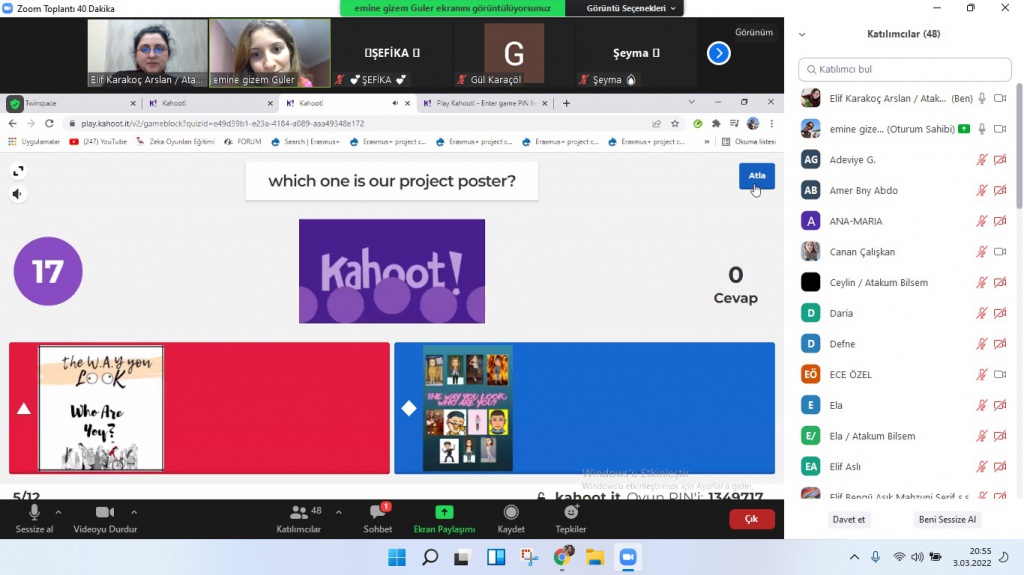Switch to Play Kahoot! Enter game PIN tab
Viewport: 1024px width, 575px height.
pyautogui.click(x=483, y=103)
